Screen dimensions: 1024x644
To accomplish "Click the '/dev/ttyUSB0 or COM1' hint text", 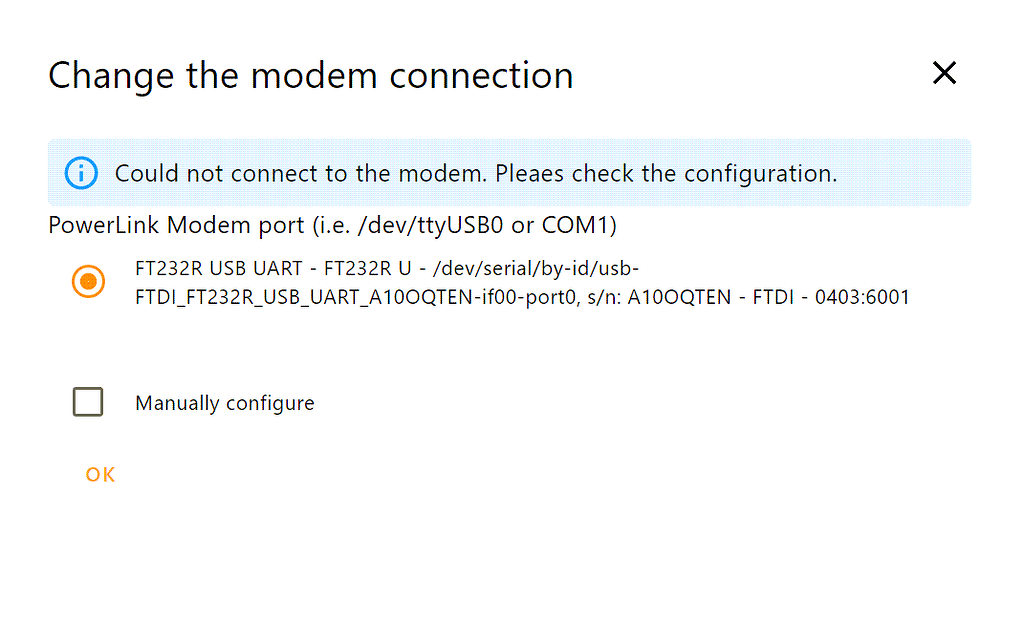I will [483, 225].
